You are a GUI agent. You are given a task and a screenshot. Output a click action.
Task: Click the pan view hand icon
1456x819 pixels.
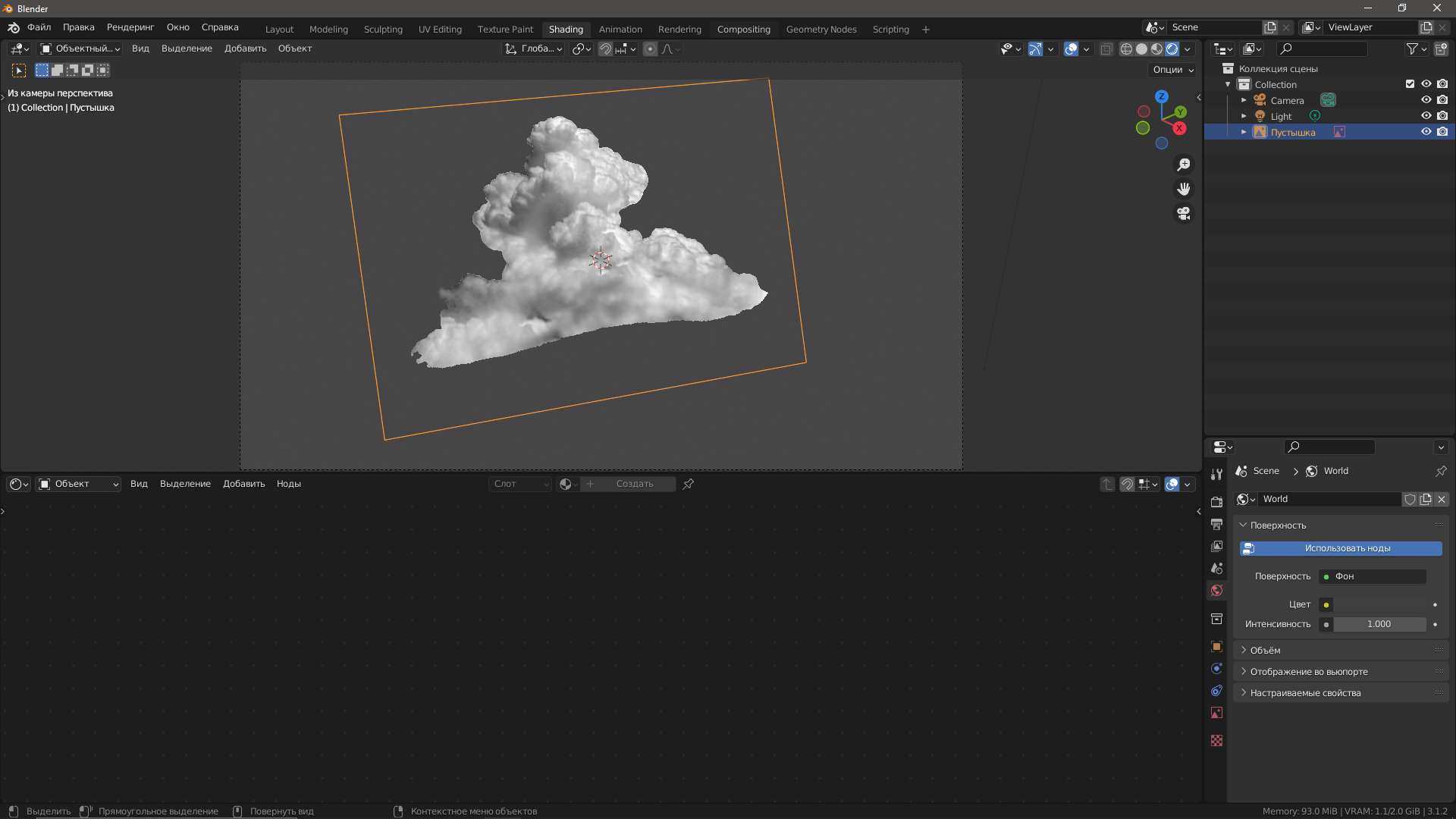click(x=1183, y=189)
